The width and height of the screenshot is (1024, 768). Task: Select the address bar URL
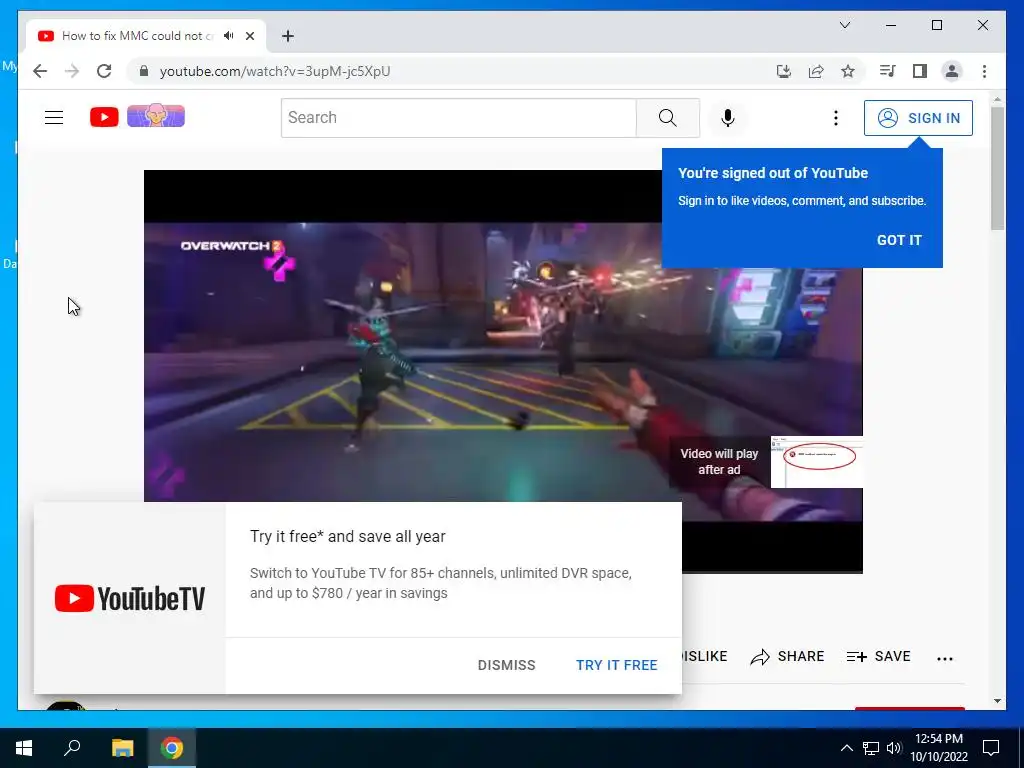(275, 71)
